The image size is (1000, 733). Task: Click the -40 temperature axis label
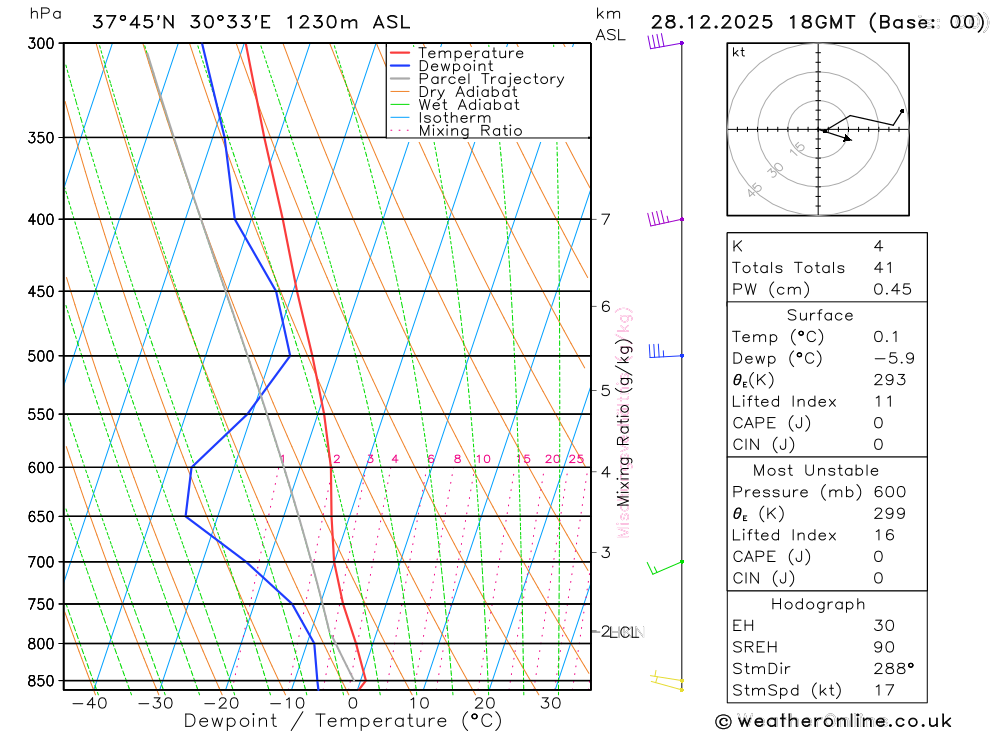pyautogui.click(x=89, y=703)
